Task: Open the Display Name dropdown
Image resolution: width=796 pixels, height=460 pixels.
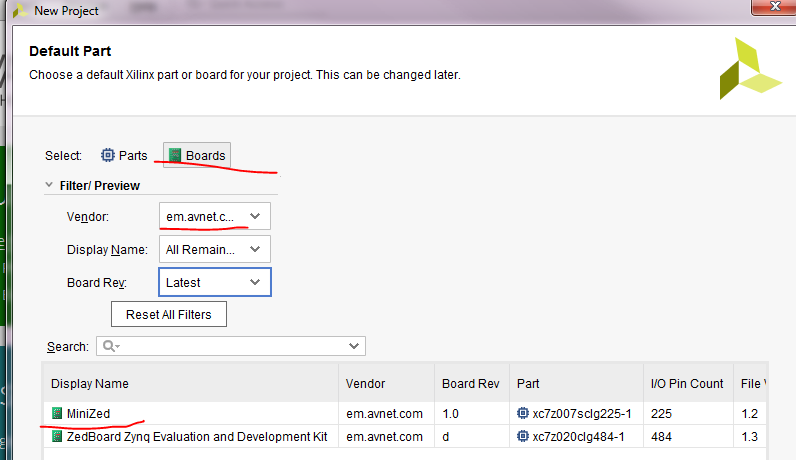Action: [x=215, y=249]
